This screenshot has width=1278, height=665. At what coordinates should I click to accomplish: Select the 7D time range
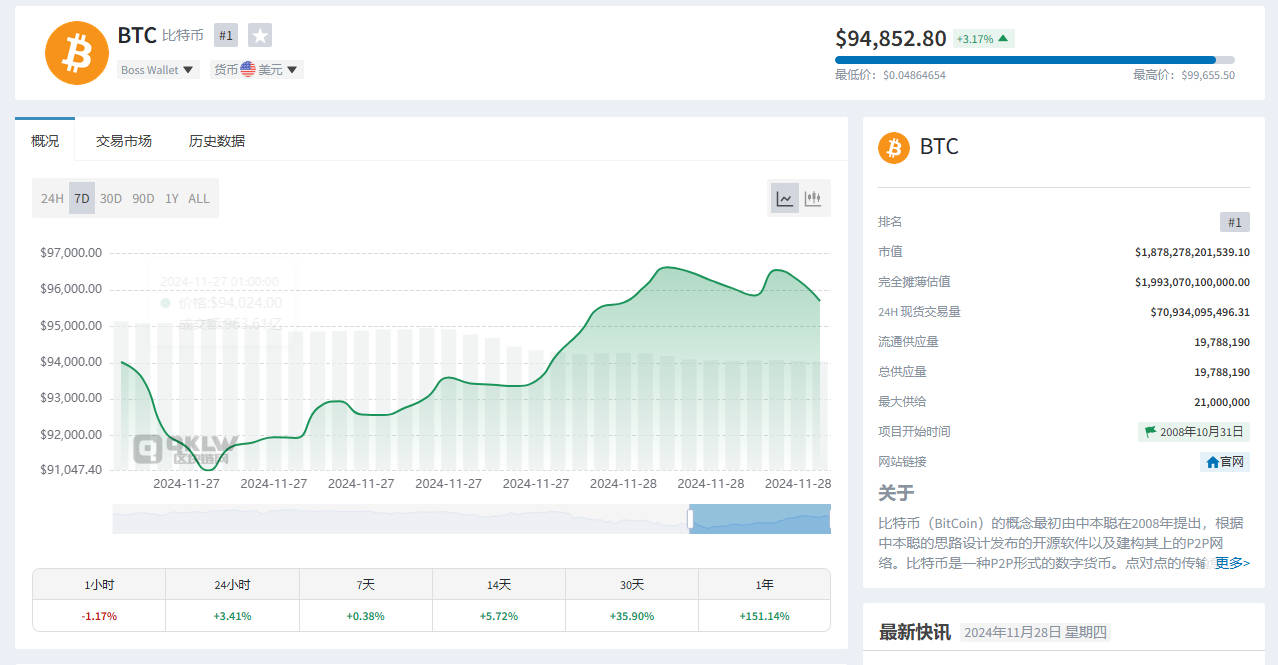[82, 198]
